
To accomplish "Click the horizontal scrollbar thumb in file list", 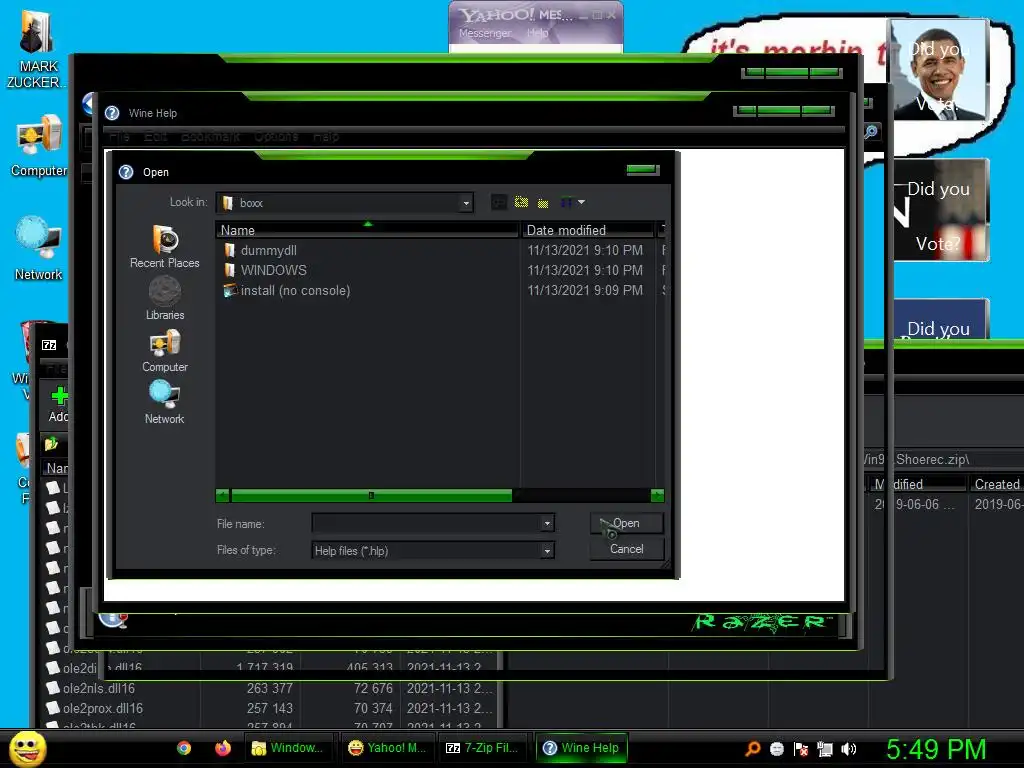I will tap(371, 496).
